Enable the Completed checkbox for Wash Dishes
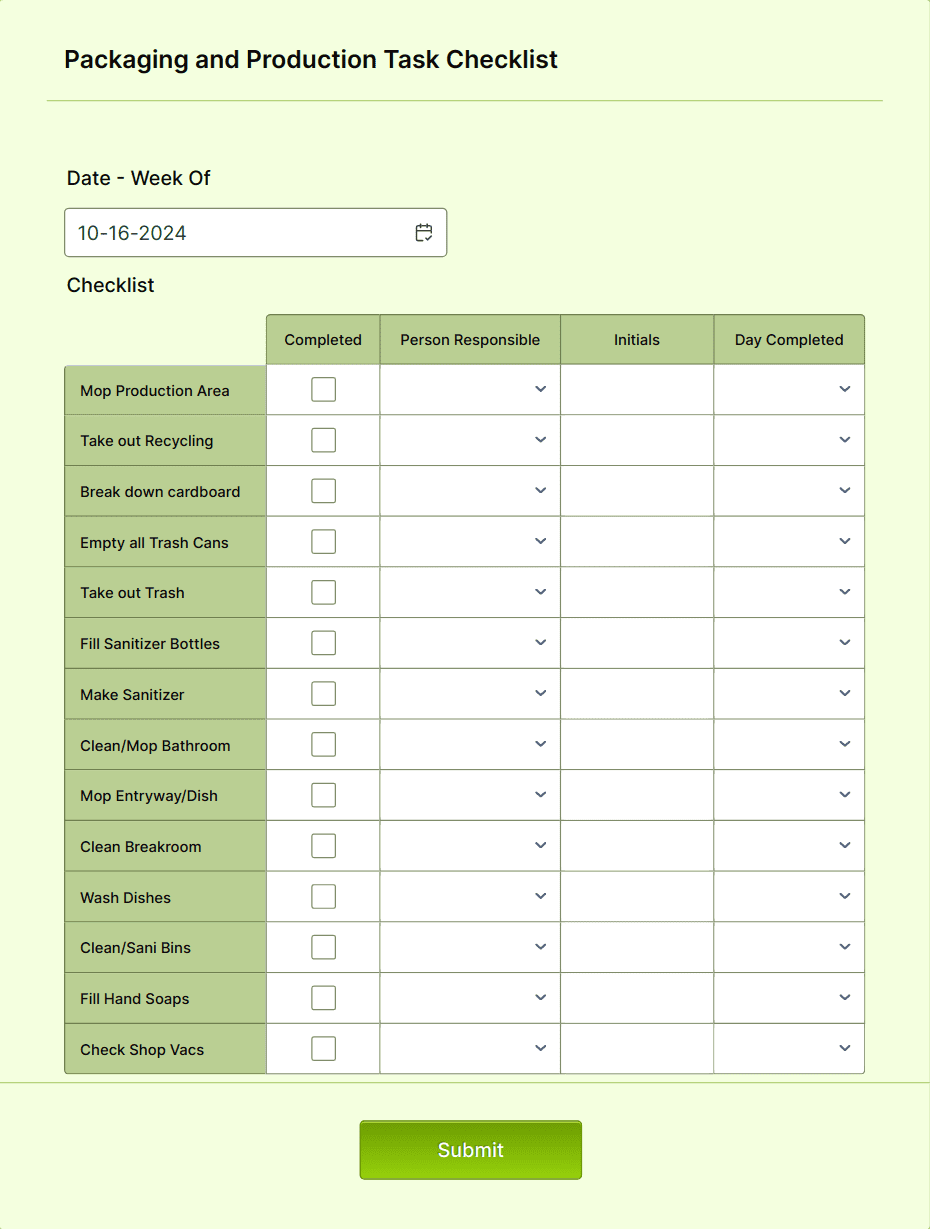Viewport: 930px width, 1229px height. (x=322, y=896)
